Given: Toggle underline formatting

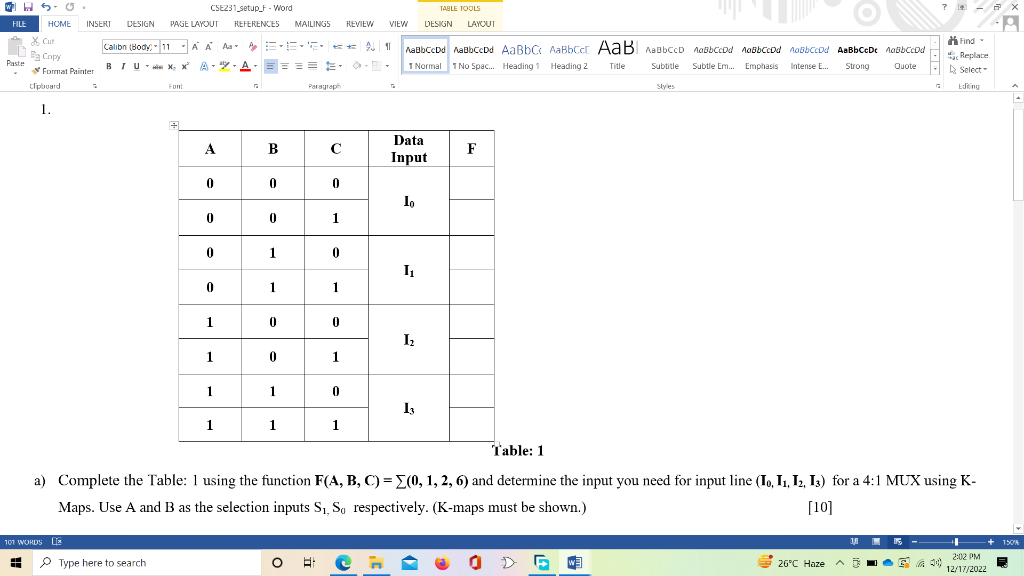Looking at the screenshot, I should point(136,66).
